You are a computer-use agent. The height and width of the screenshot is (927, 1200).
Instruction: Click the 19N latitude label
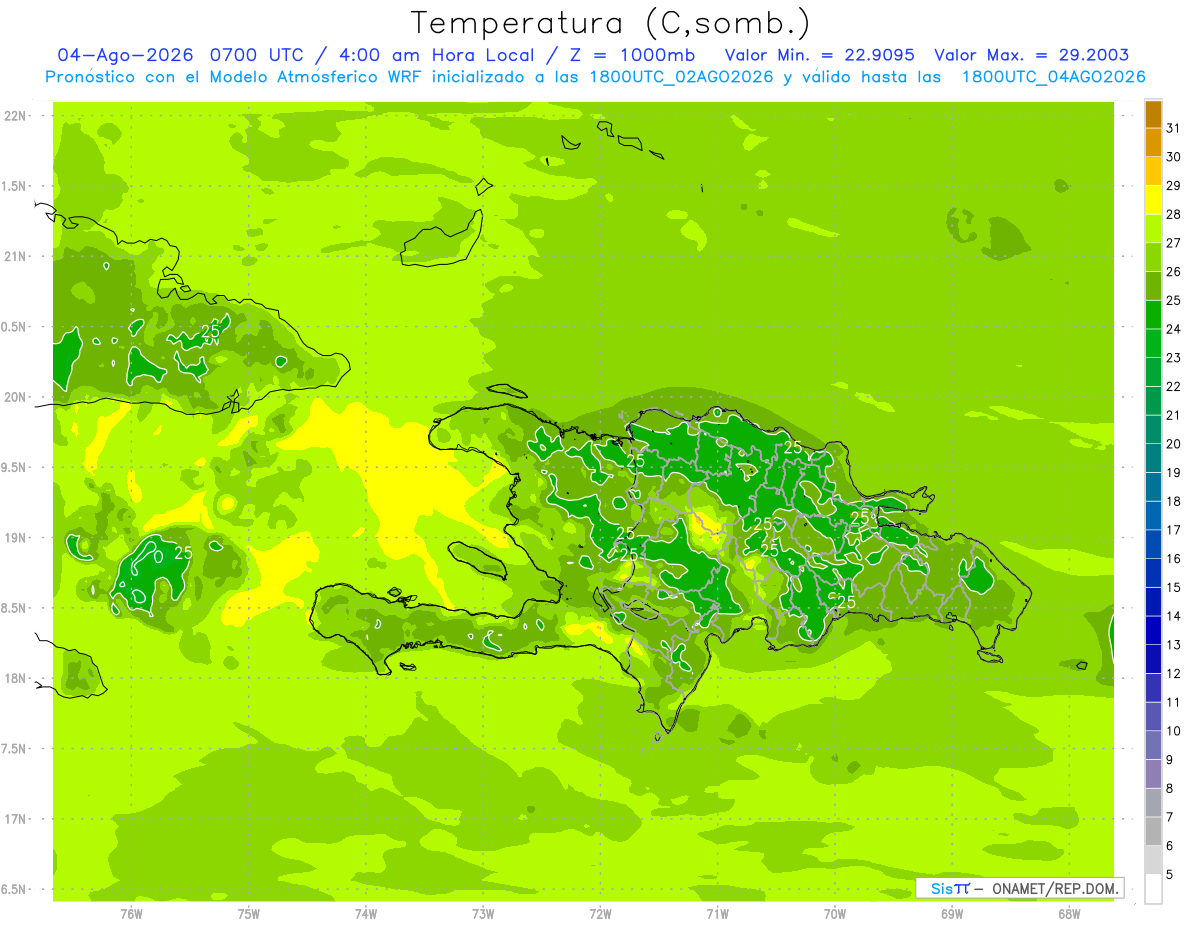[15, 538]
